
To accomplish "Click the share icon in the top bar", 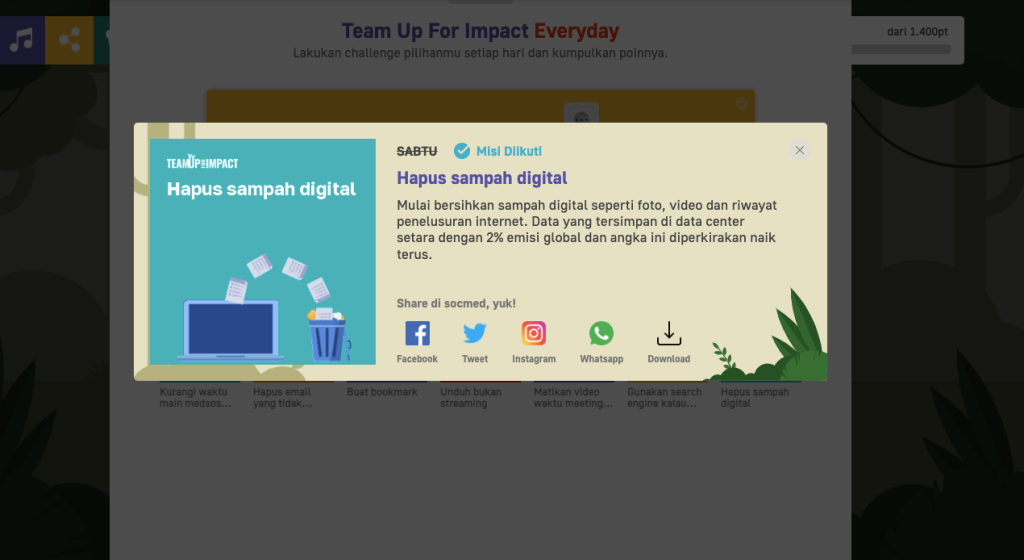I will coord(69,40).
